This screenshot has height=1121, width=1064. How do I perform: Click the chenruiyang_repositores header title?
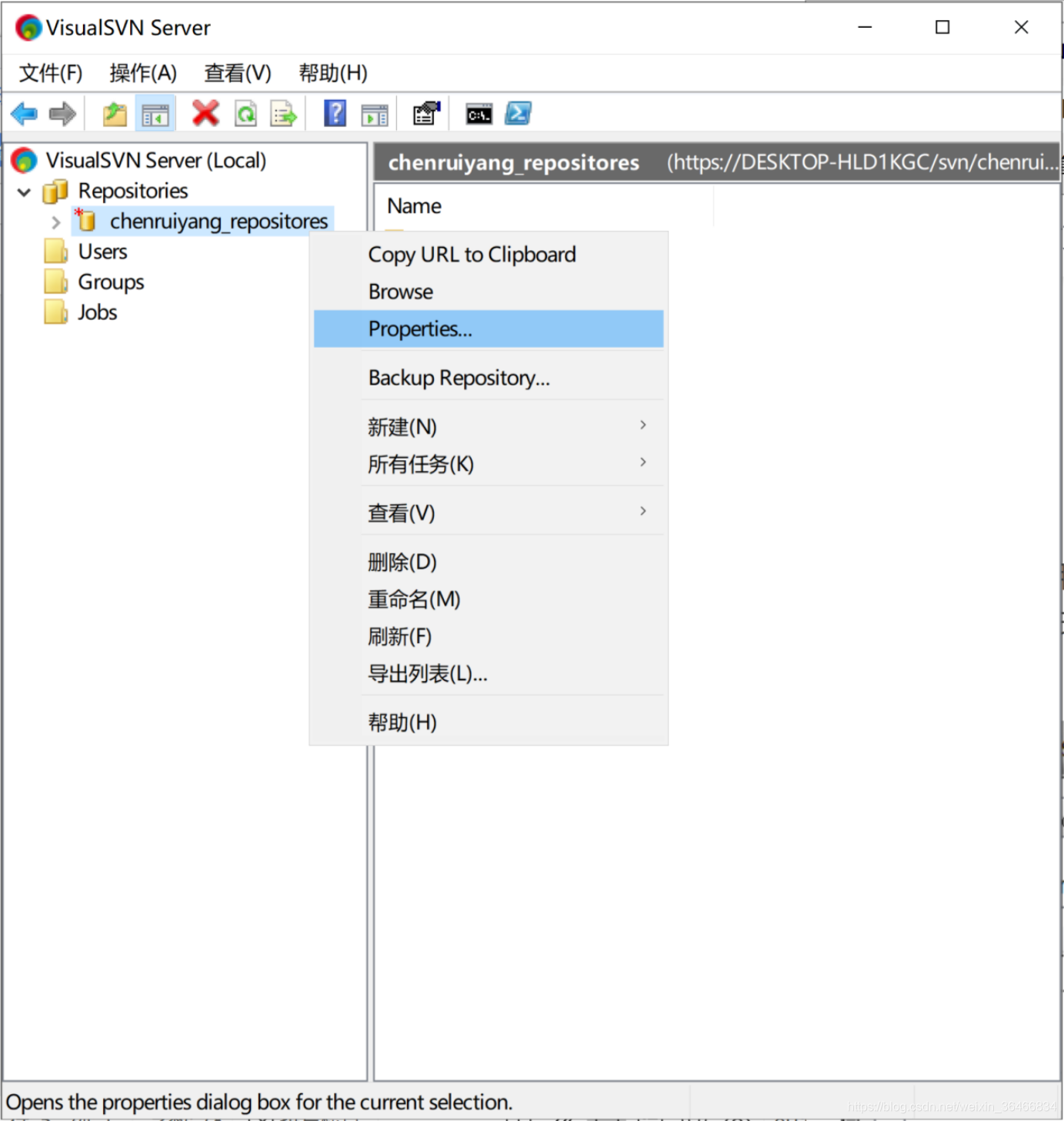point(513,162)
